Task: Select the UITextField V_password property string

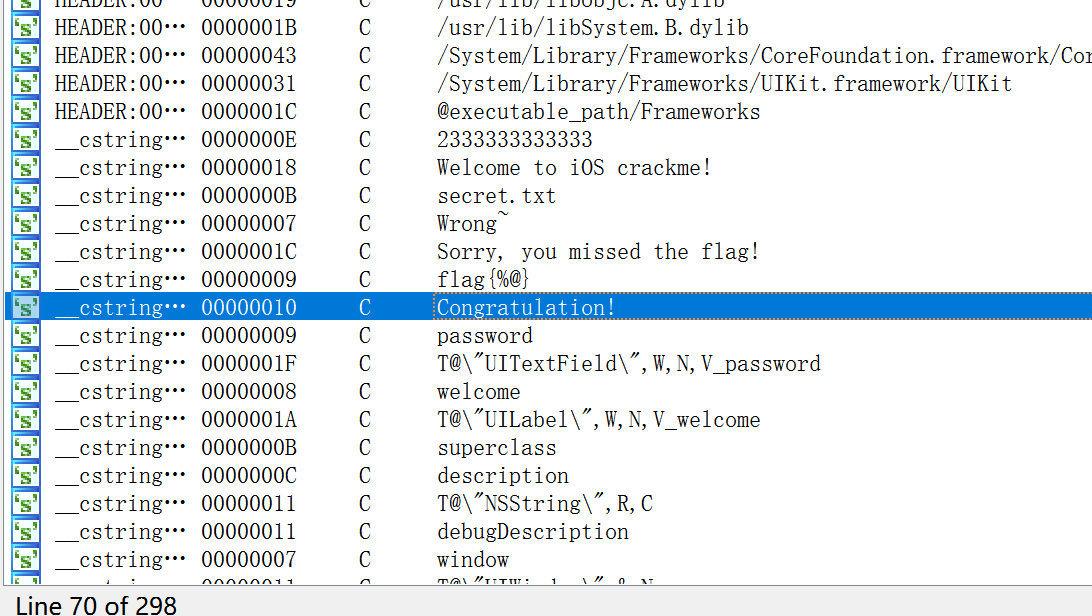Action: pyautogui.click(x=628, y=364)
